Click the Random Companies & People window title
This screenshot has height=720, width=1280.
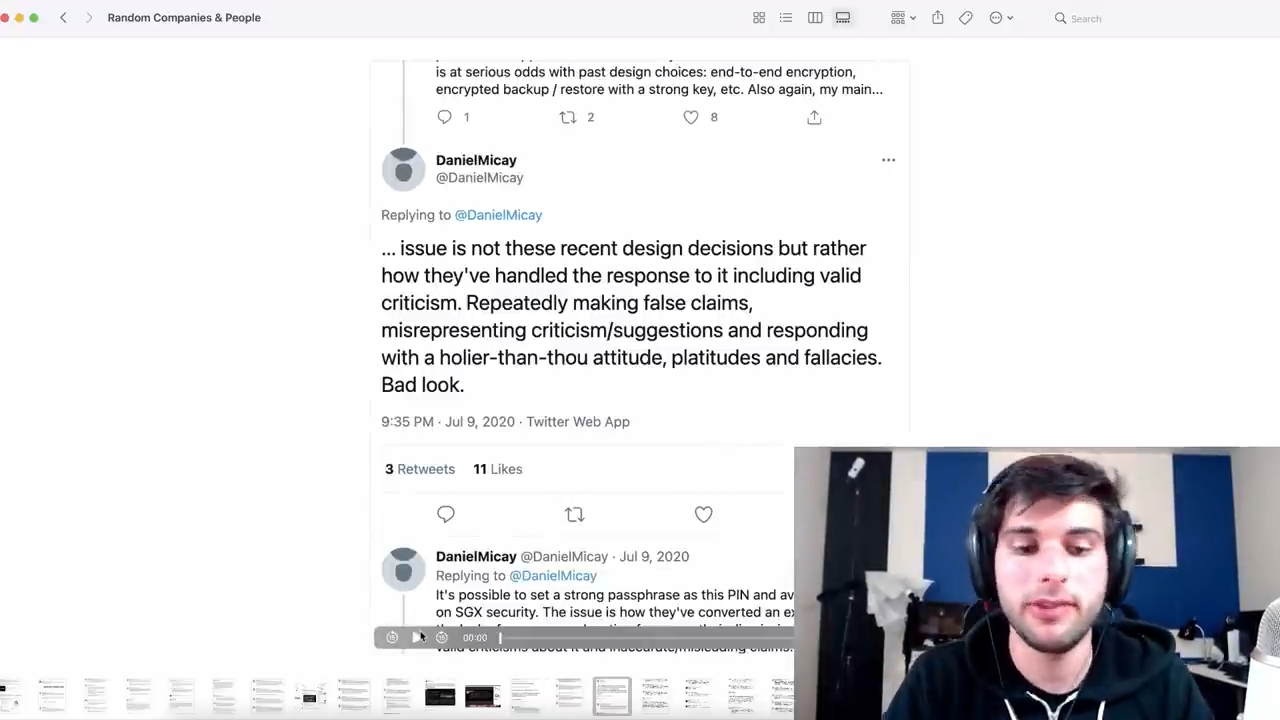pyautogui.click(x=184, y=18)
